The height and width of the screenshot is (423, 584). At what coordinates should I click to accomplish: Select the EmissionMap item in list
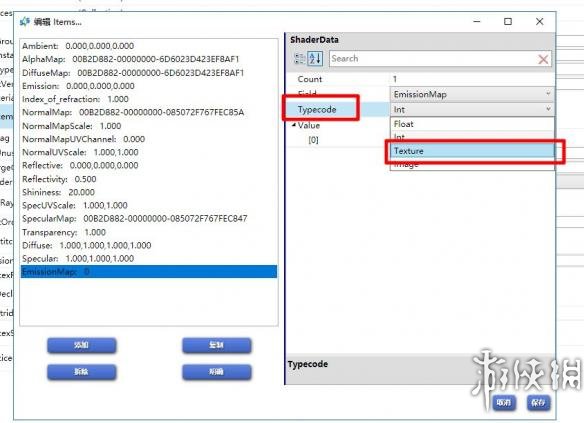pyautogui.click(x=149, y=272)
